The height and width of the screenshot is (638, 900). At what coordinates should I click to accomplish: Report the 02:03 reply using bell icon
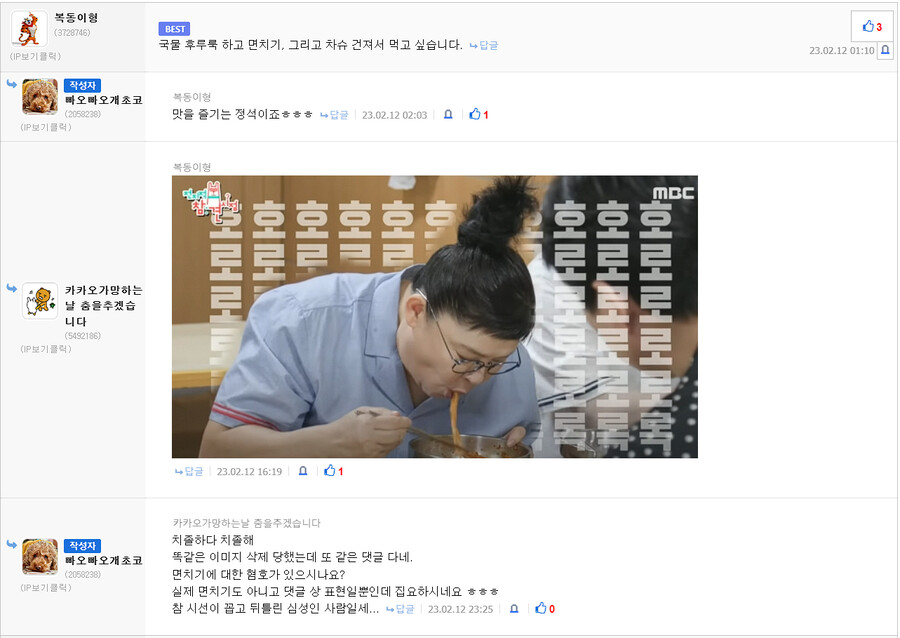(448, 115)
